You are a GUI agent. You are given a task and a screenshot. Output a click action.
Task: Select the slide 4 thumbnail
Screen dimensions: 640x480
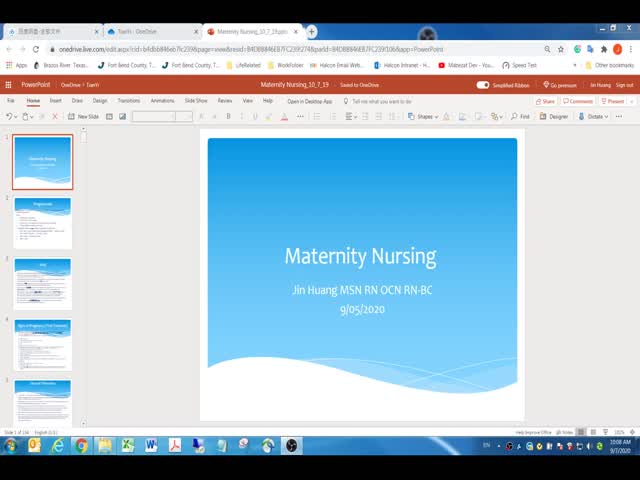click(x=43, y=345)
